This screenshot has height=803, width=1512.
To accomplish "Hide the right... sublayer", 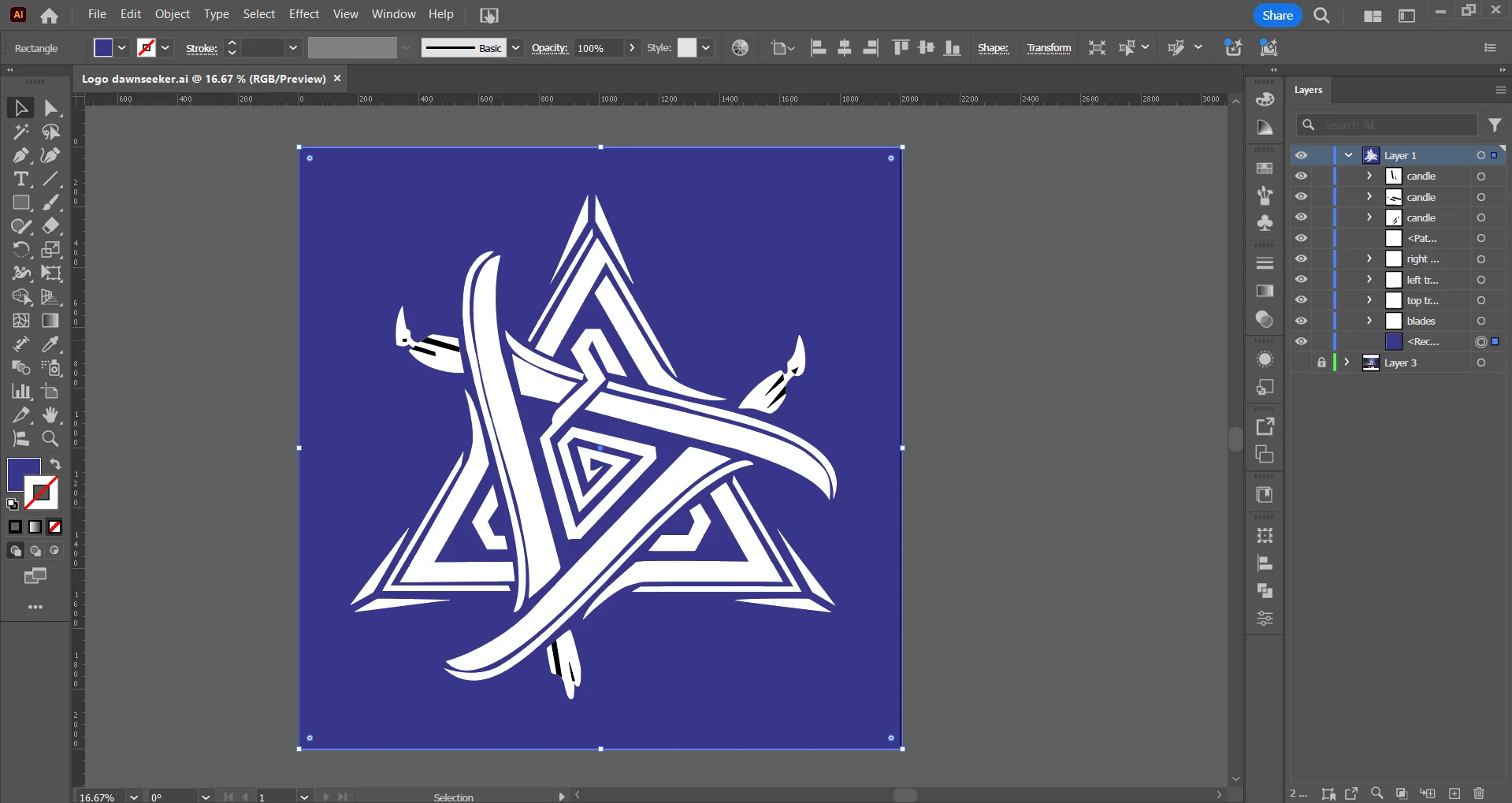I will click(x=1301, y=258).
